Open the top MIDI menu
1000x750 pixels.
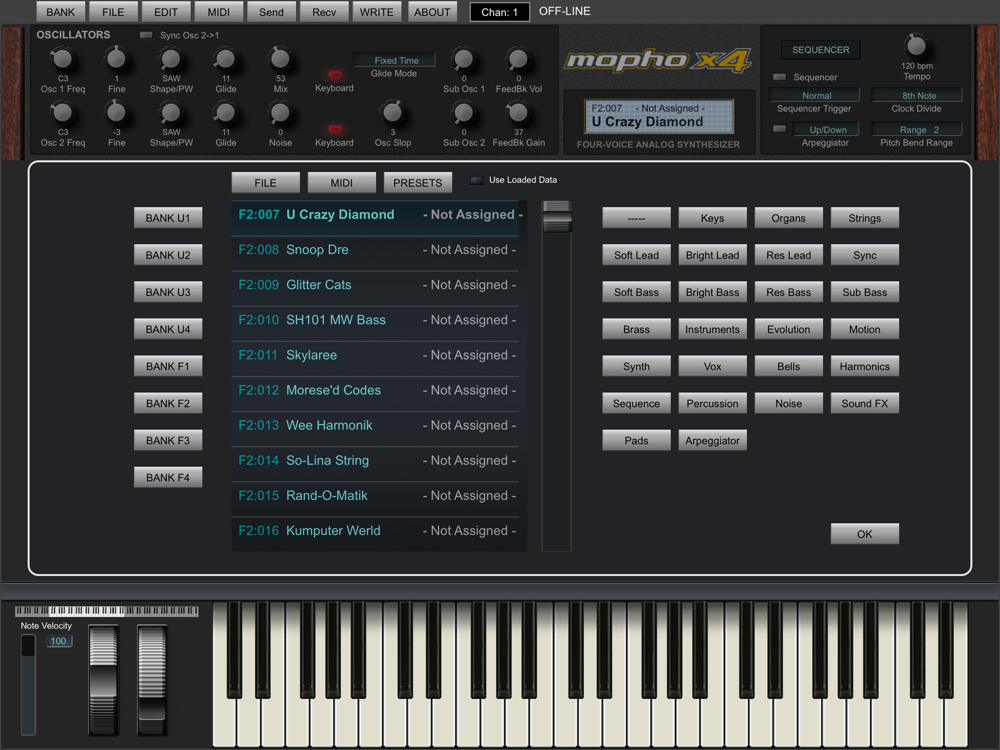point(219,12)
